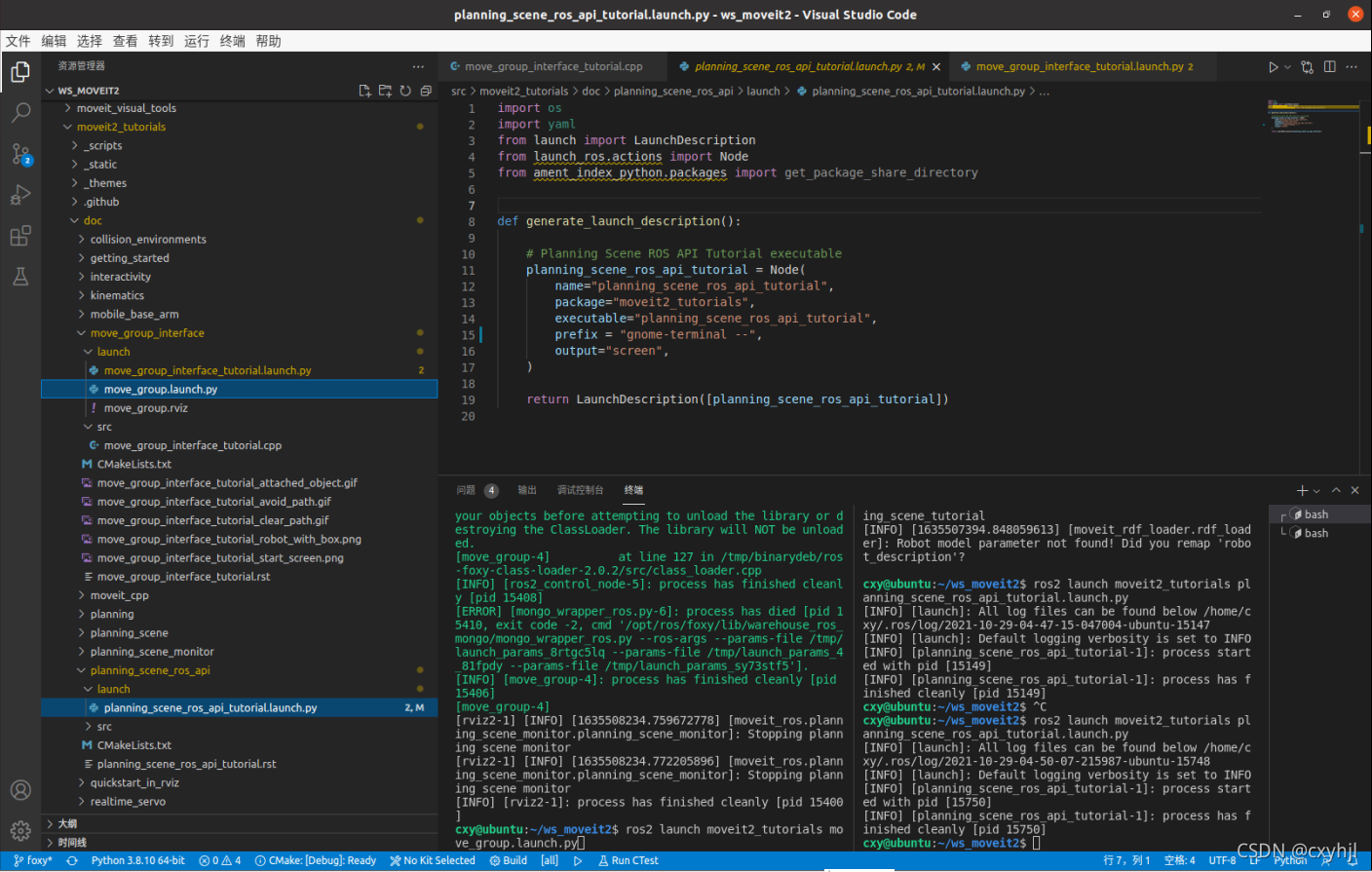
Task: Open errors and warnings count in status bar
Action: click(x=219, y=861)
